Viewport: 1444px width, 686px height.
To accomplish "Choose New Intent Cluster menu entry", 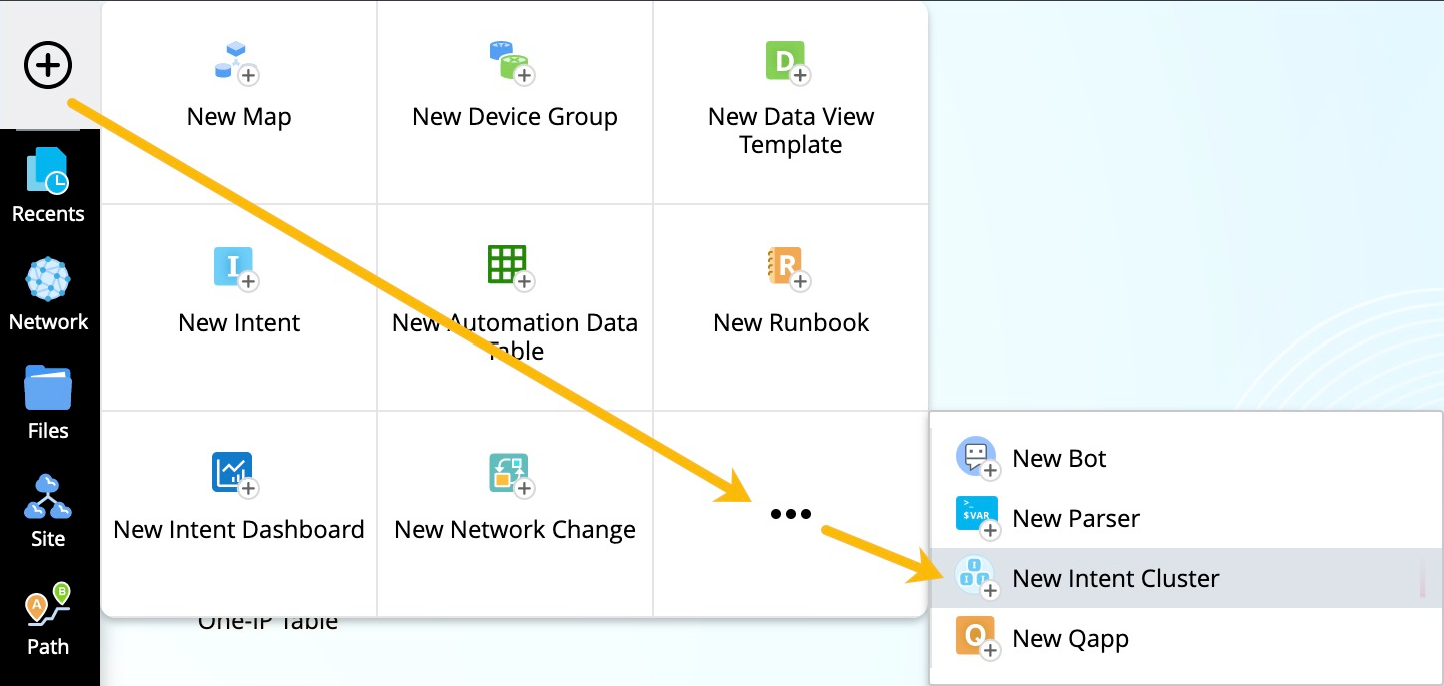I will [x=1115, y=579].
